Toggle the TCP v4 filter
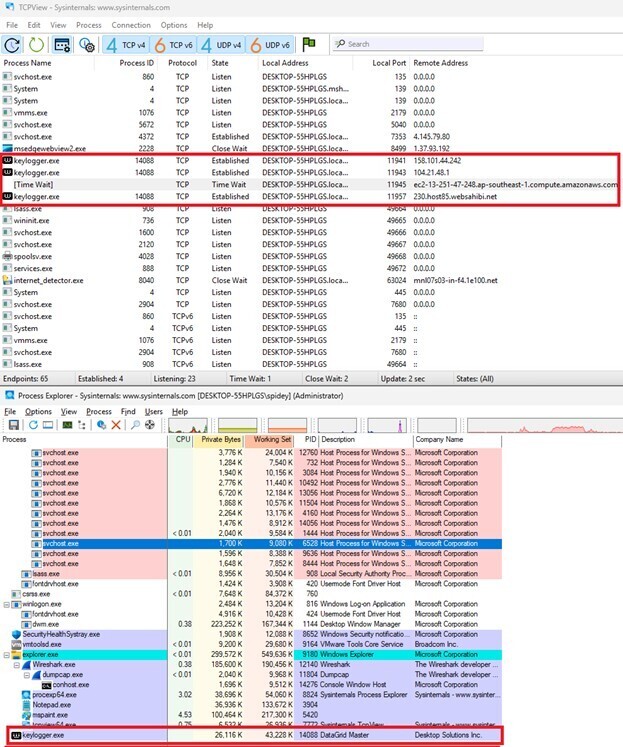Screen dimensions: 623x747 click(126, 45)
